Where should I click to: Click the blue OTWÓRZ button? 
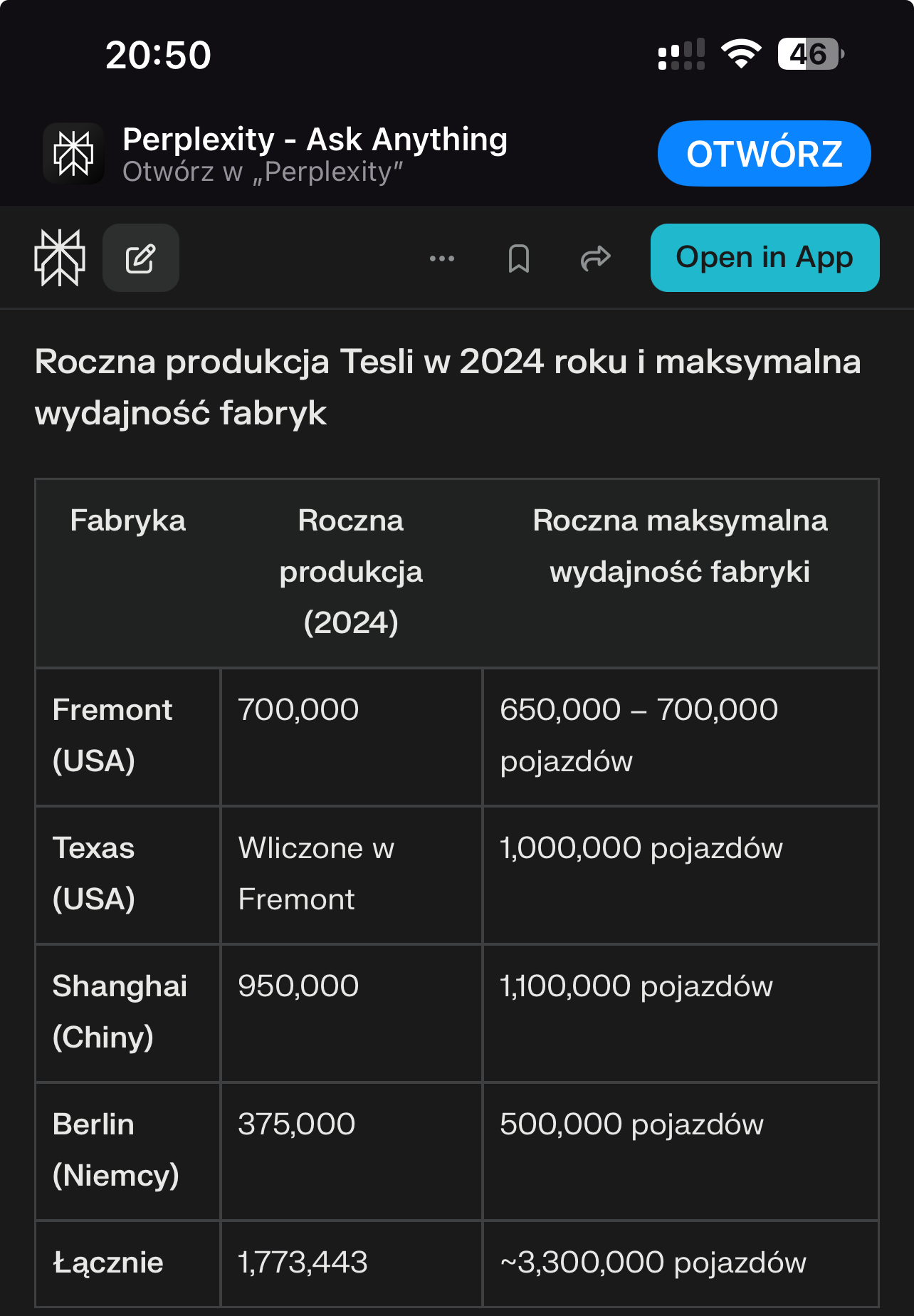coord(764,154)
